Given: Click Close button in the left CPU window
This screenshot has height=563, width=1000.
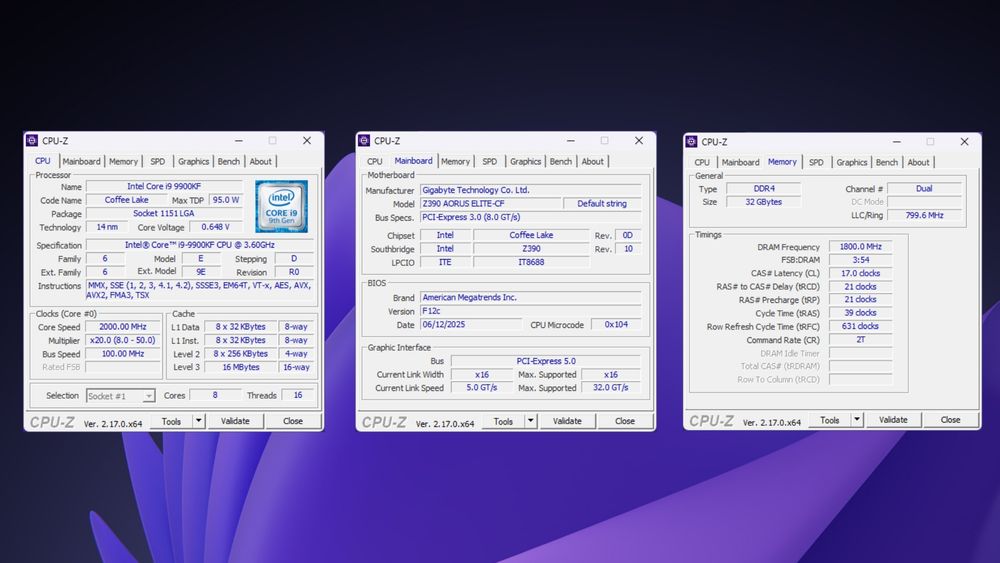Looking at the screenshot, I should pos(293,421).
